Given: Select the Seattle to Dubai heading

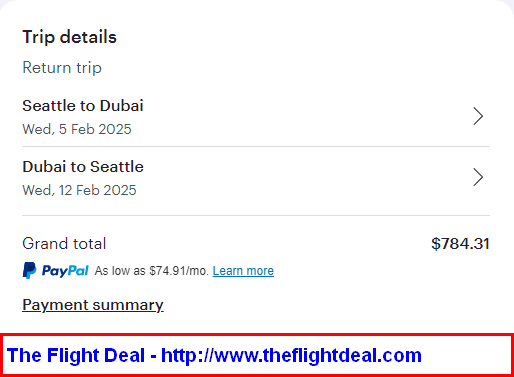Looking at the screenshot, I should [x=83, y=106].
